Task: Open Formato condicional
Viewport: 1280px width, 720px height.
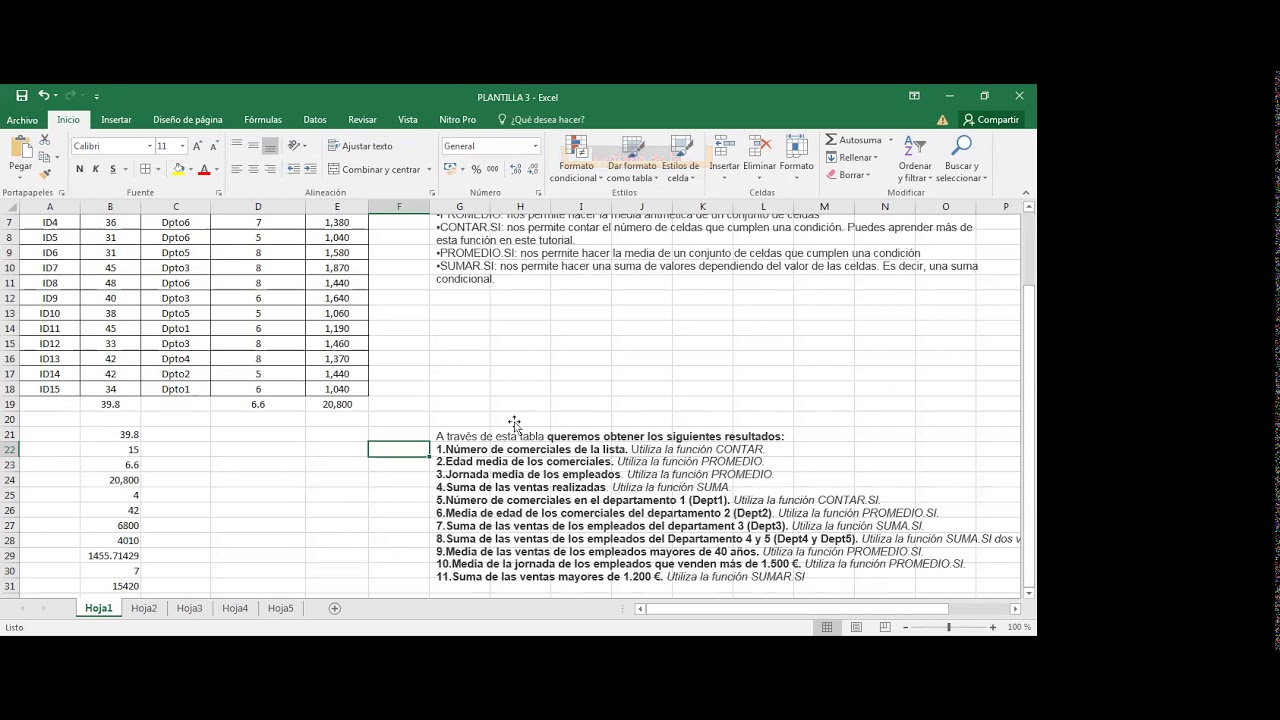Action: 576,159
